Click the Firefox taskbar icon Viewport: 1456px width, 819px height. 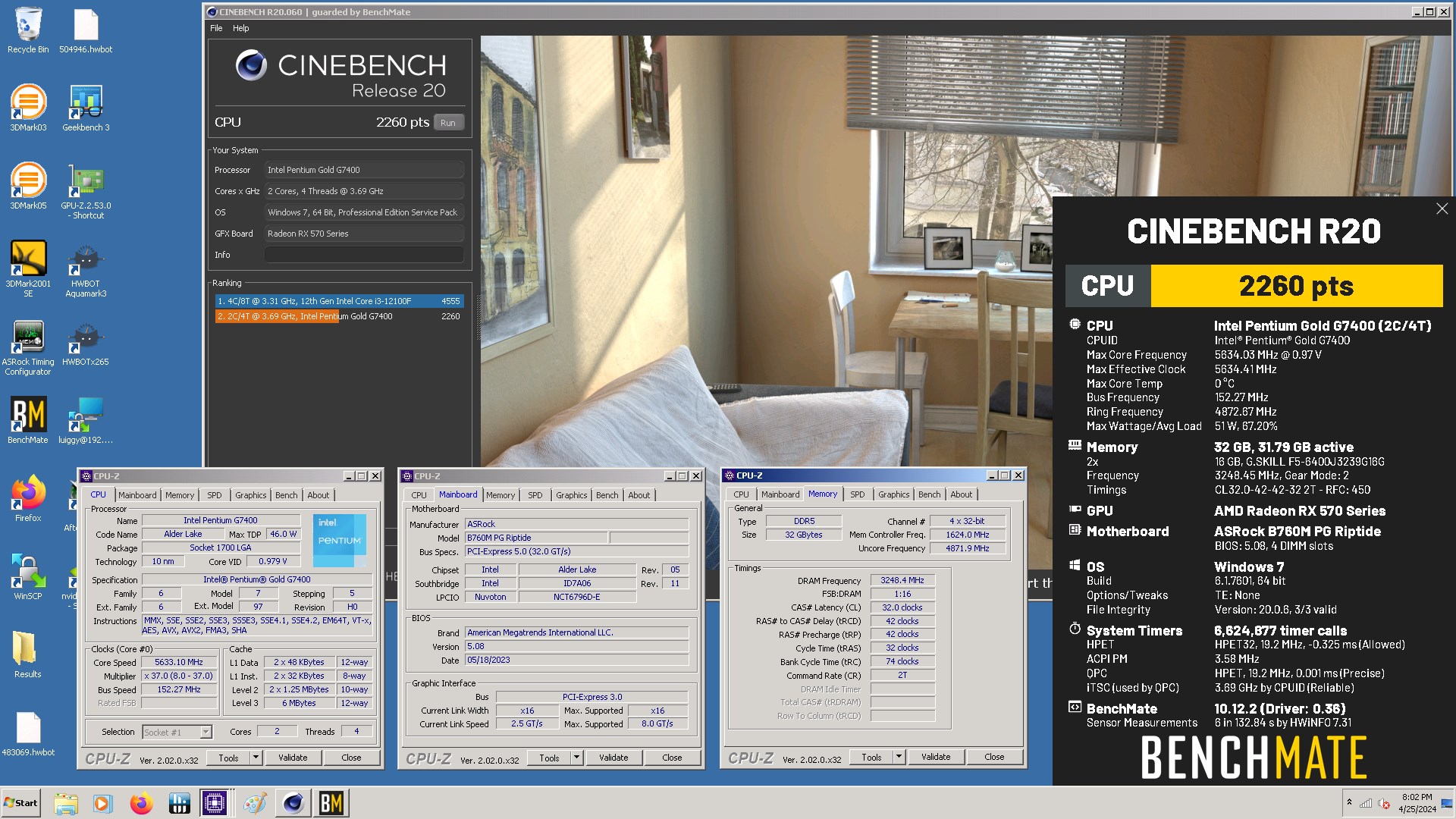click(141, 803)
